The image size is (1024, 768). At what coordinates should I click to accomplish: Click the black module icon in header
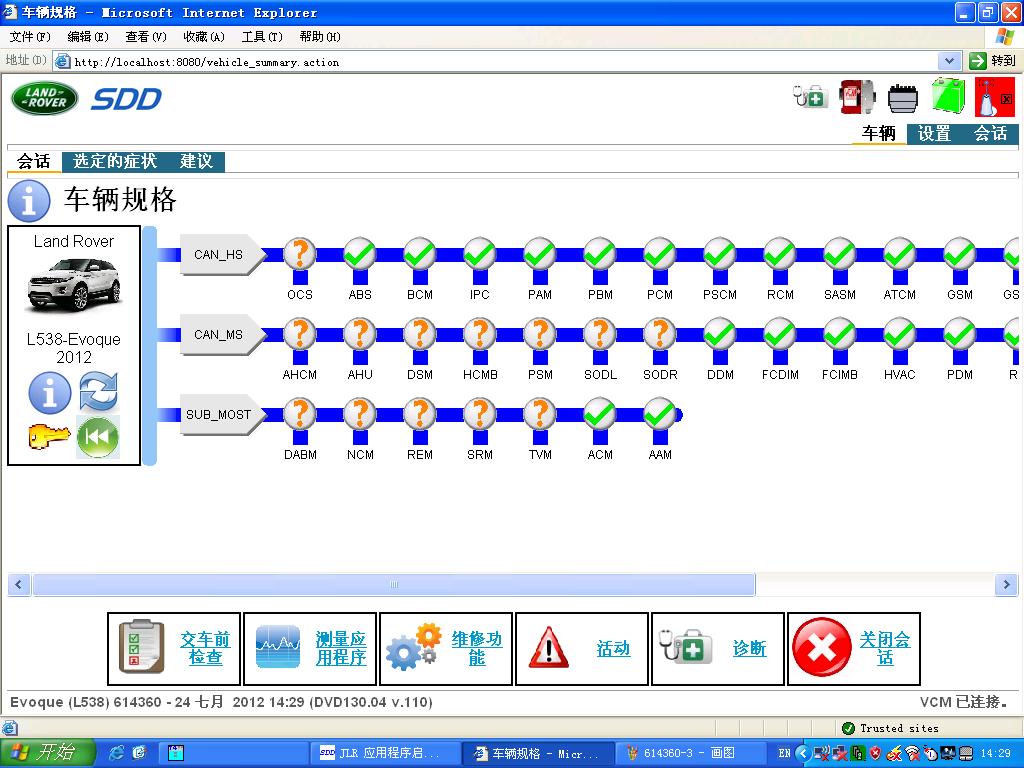click(x=903, y=98)
